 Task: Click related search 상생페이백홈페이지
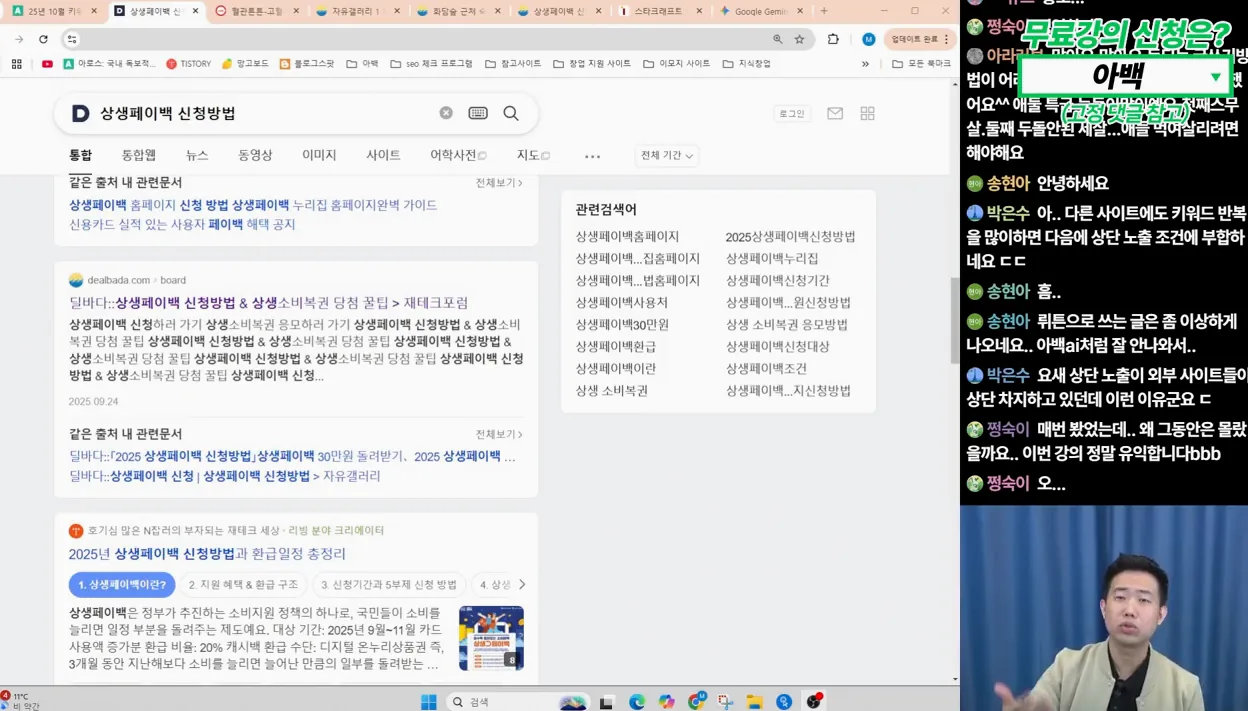coord(627,236)
